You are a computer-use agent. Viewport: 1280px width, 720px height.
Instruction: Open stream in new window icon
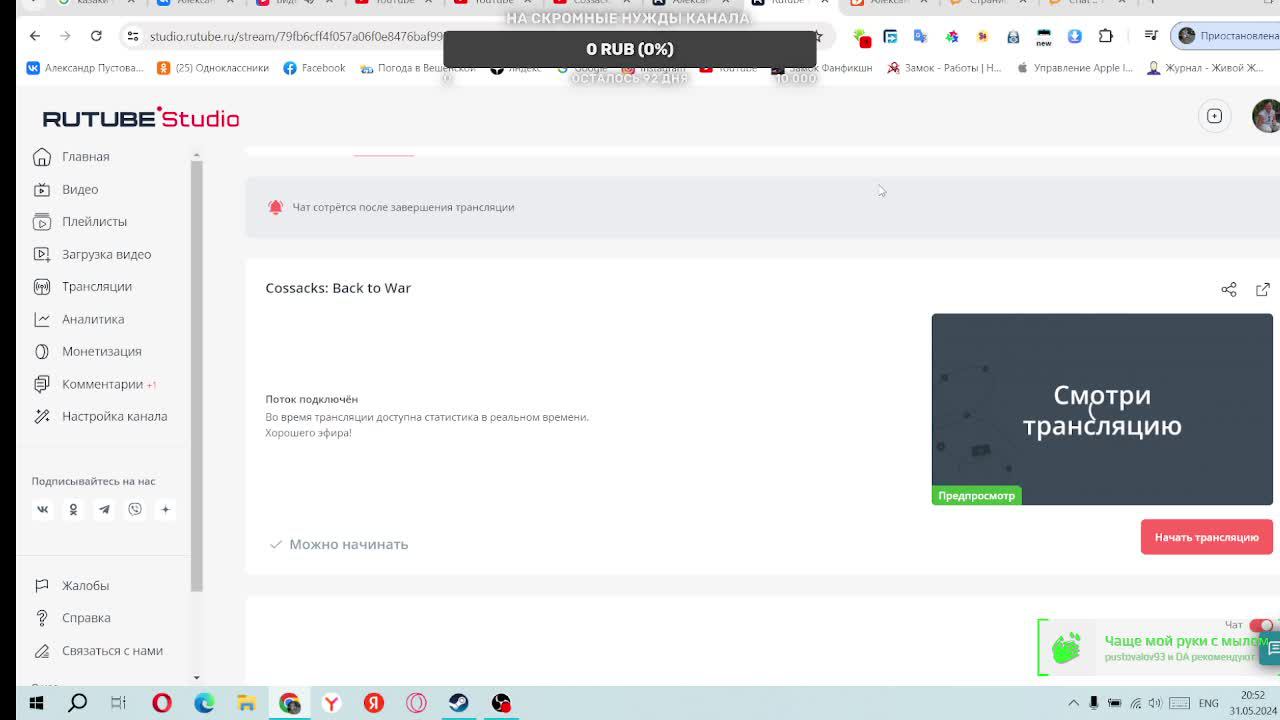[1263, 289]
